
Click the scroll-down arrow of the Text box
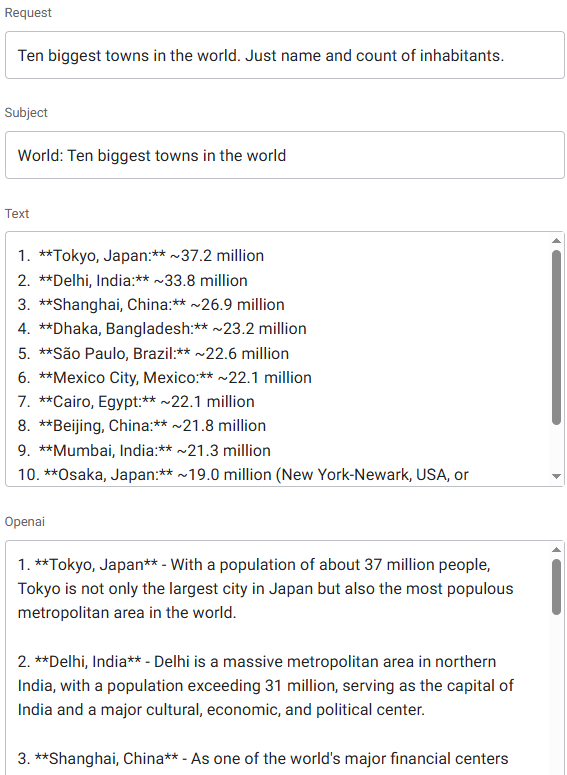pyautogui.click(x=556, y=476)
